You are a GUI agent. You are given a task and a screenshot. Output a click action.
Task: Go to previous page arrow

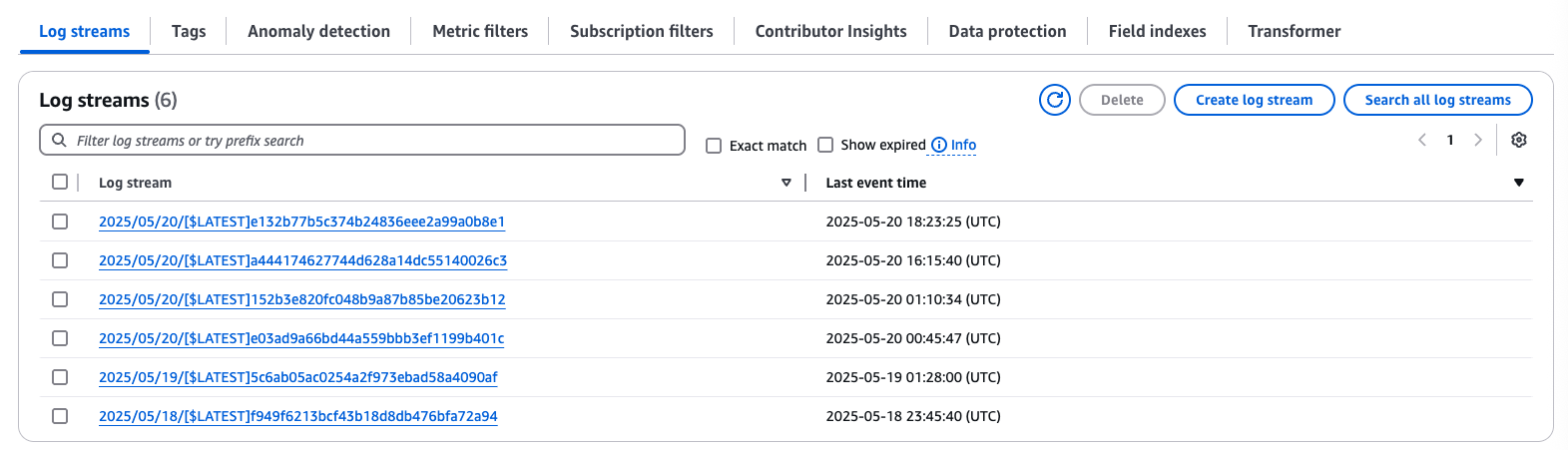(1422, 140)
